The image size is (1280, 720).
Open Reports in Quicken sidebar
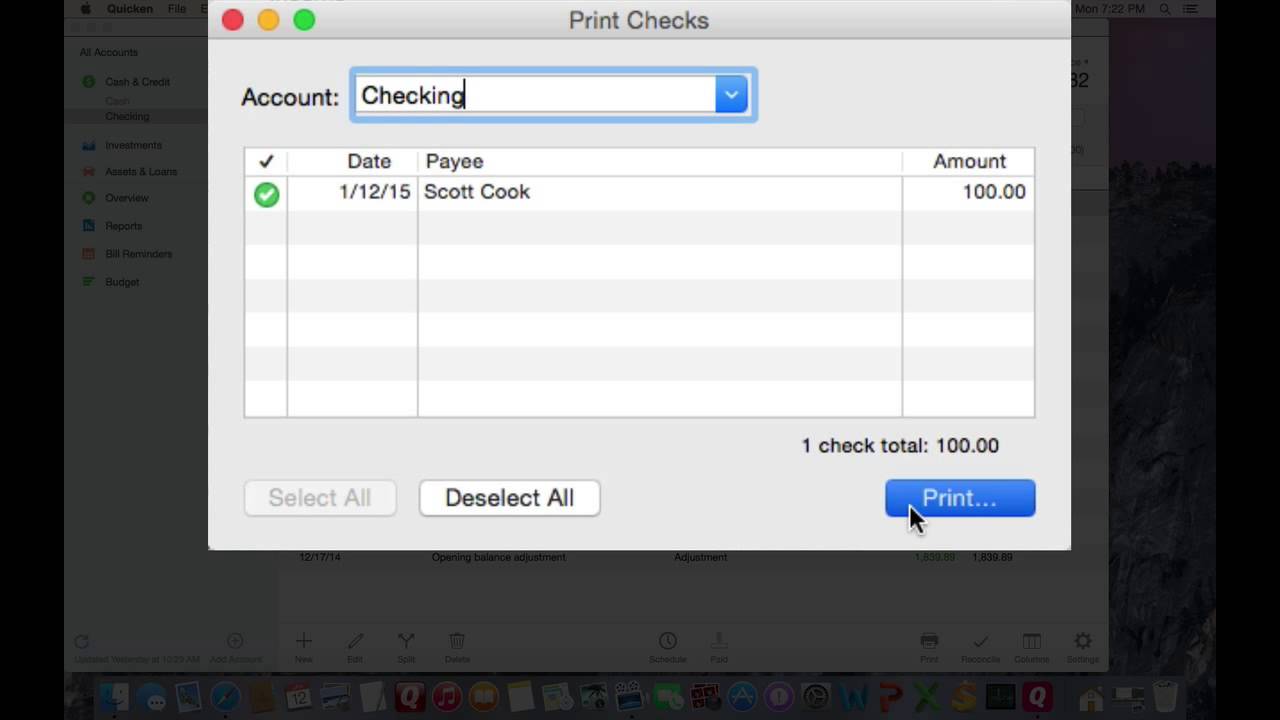[x=123, y=226]
